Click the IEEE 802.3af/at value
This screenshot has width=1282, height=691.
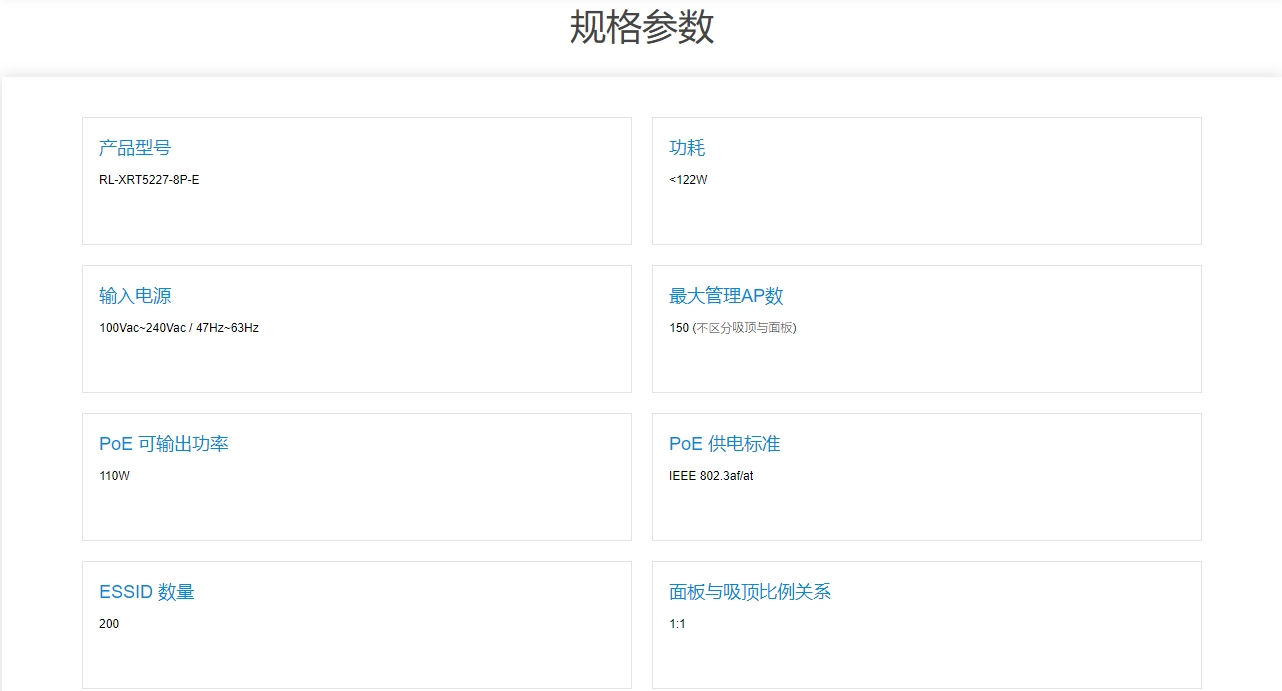[711, 476]
